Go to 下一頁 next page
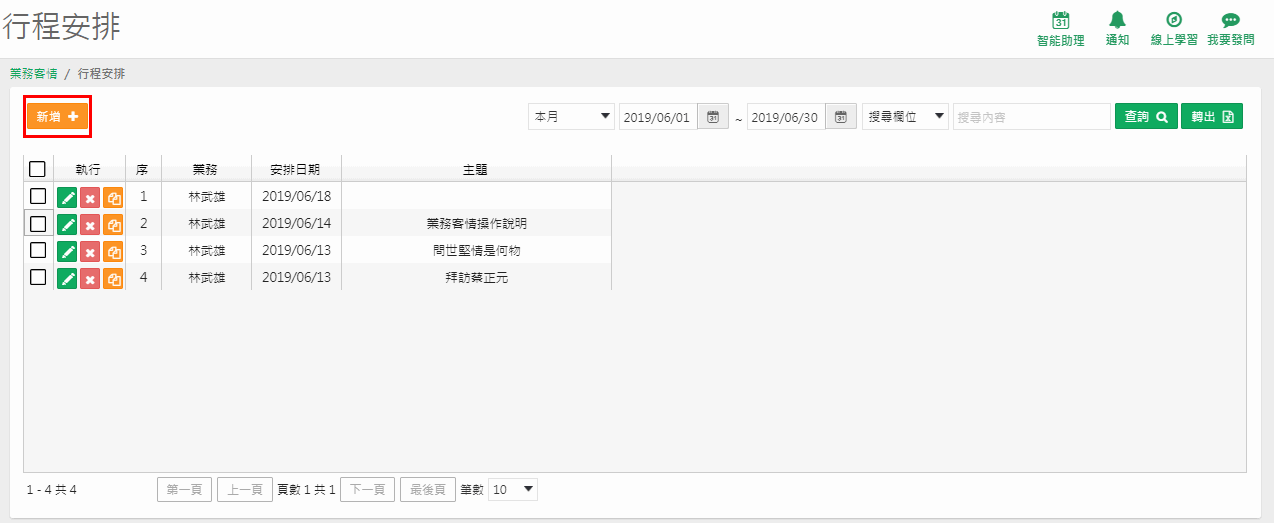 pyautogui.click(x=368, y=489)
